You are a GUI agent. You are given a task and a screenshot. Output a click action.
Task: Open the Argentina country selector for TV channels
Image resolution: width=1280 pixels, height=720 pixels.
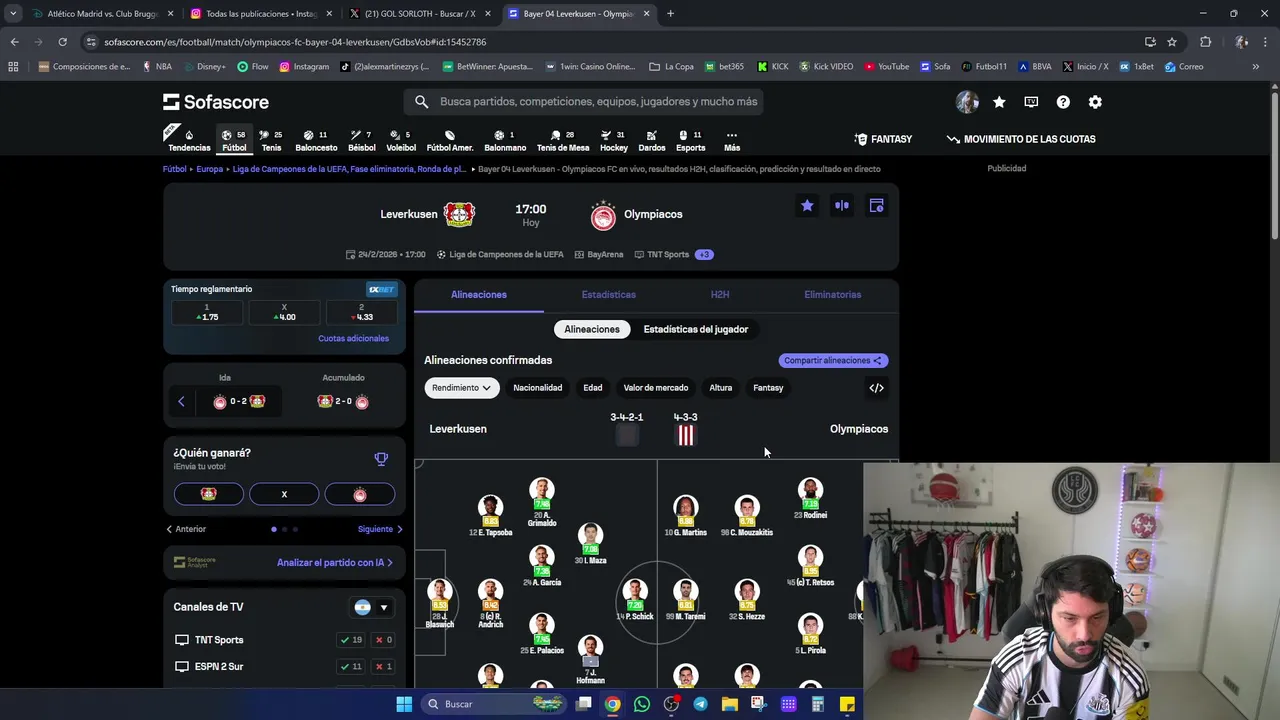[x=371, y=607]
